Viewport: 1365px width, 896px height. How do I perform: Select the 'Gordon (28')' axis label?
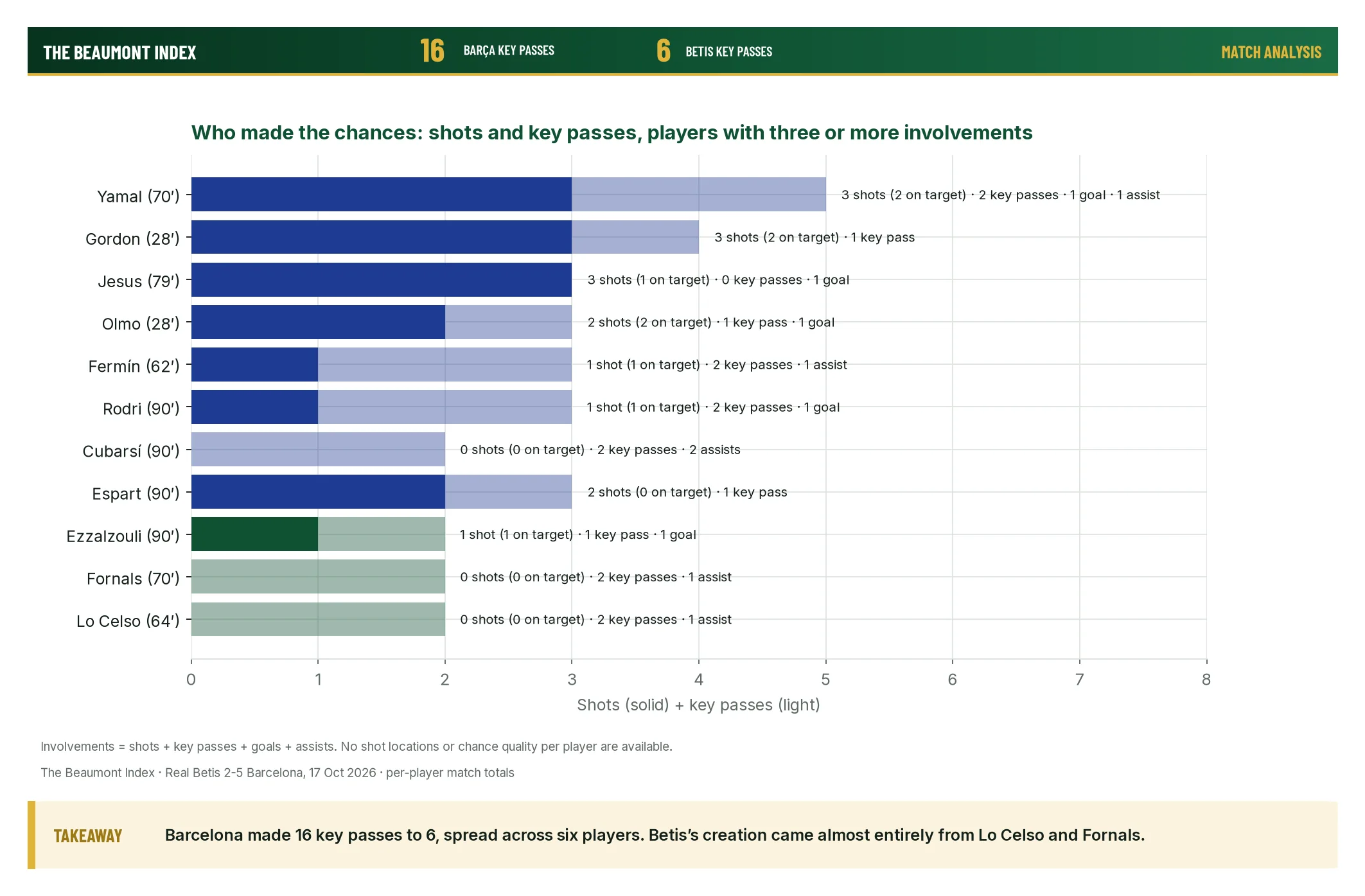click(x=132, y=238)
